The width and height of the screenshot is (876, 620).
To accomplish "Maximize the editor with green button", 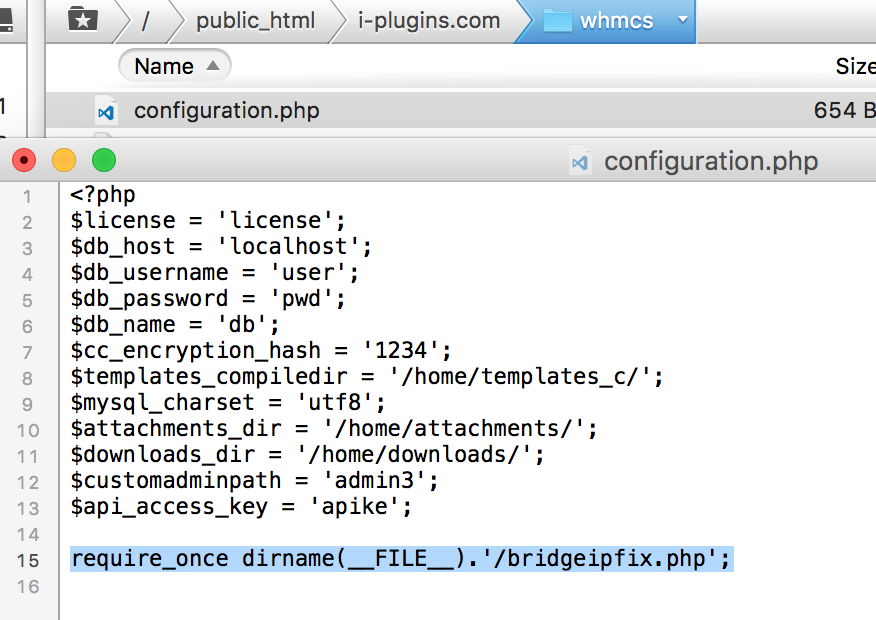I will (x=104, y=161).
